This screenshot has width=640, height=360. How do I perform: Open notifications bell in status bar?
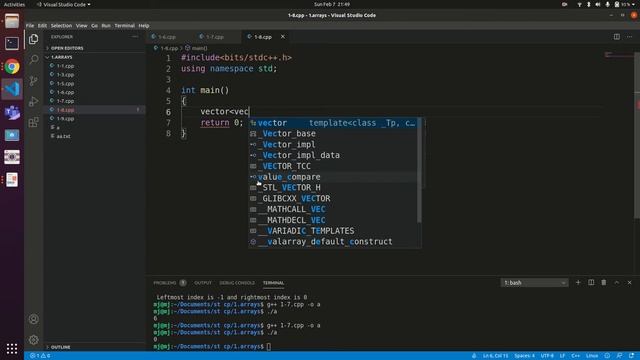tap(631, 356)
